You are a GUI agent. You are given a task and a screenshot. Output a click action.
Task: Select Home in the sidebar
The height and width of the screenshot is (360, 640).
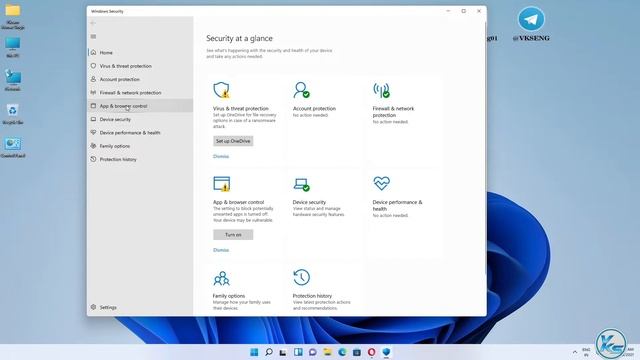pyautogui.click(x=140, y=53)
